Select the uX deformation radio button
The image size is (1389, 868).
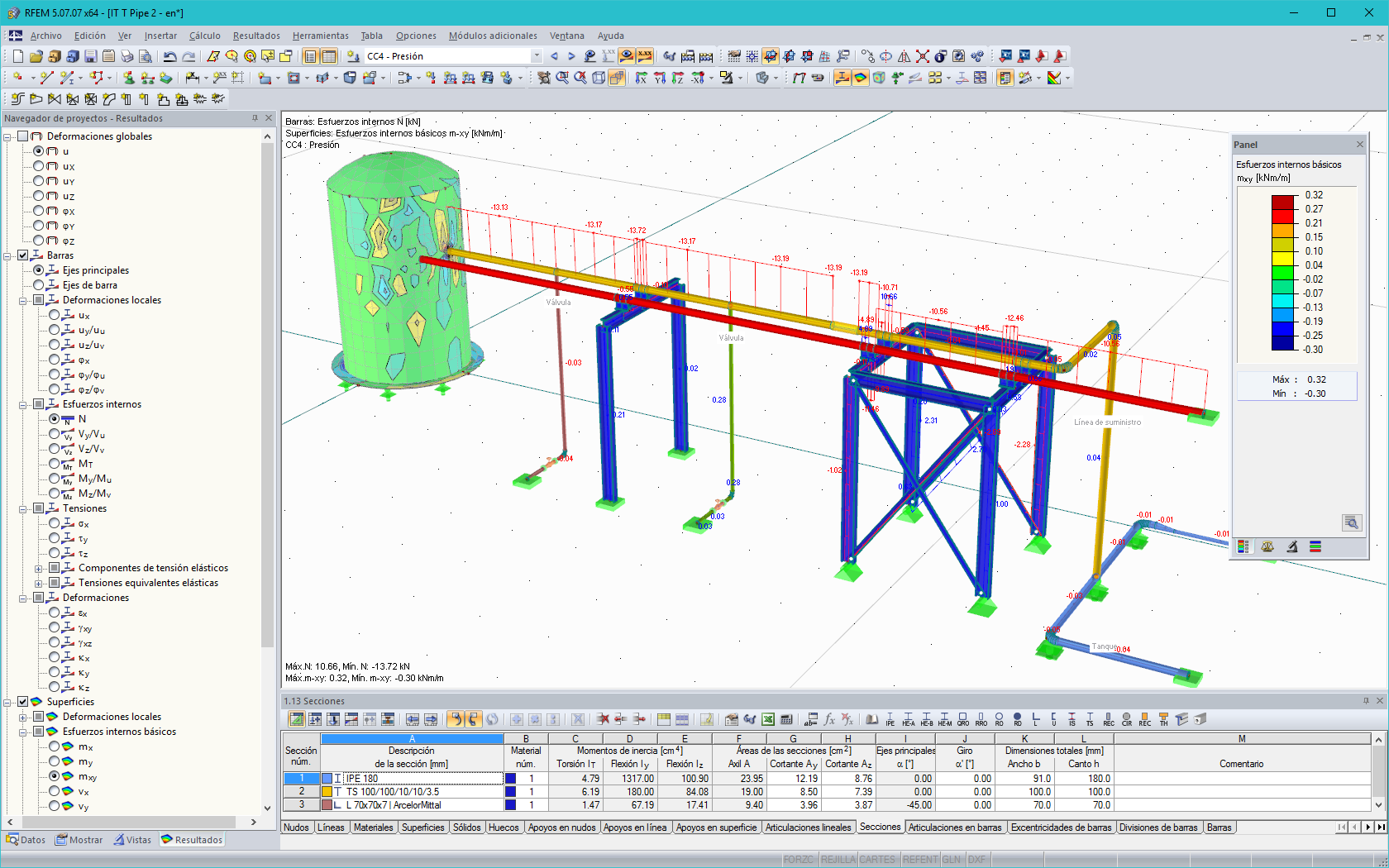click(39, 166)
